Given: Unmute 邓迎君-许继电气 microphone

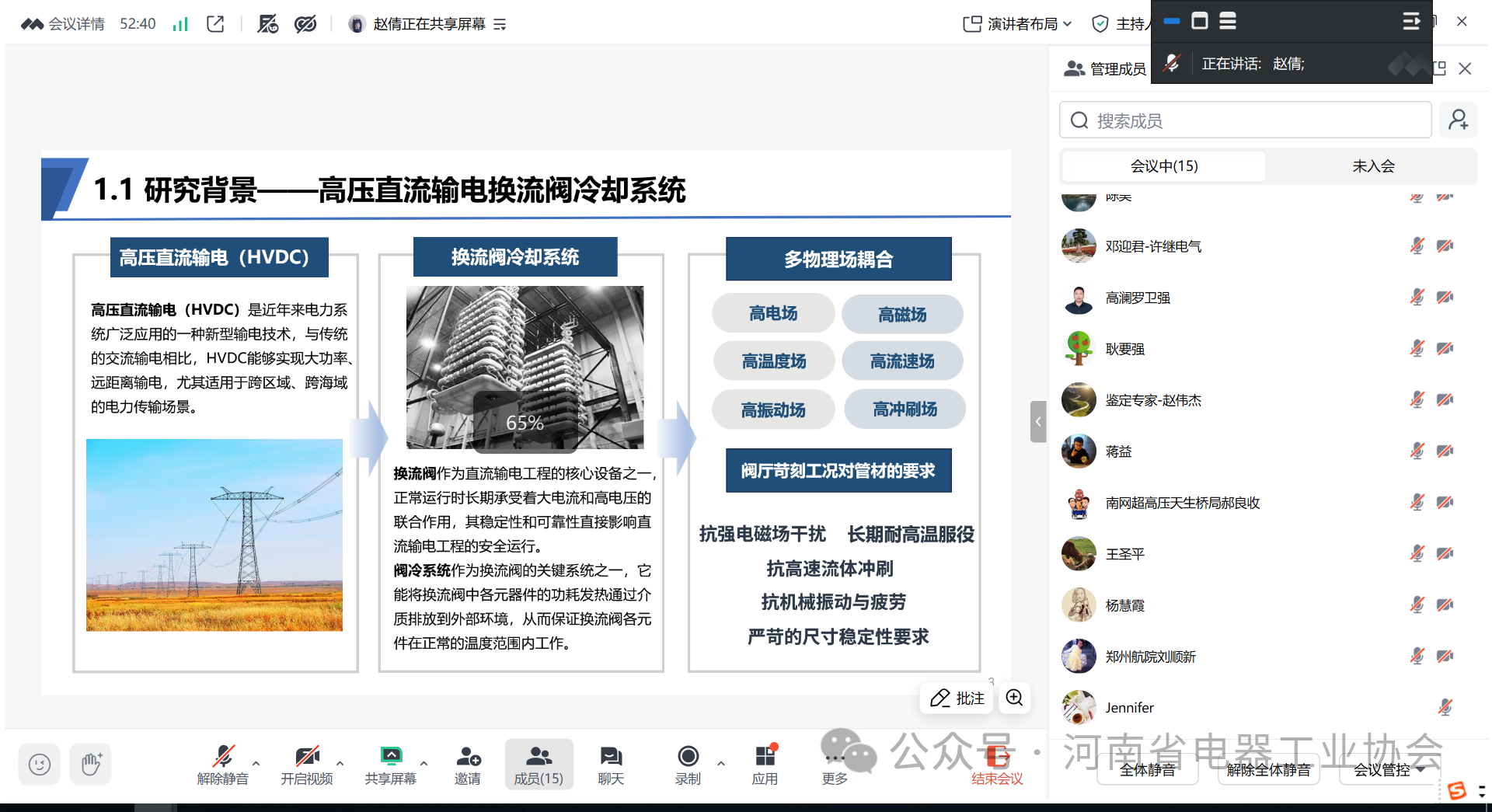Looking at the screenshot, I should click(1417, 246).
